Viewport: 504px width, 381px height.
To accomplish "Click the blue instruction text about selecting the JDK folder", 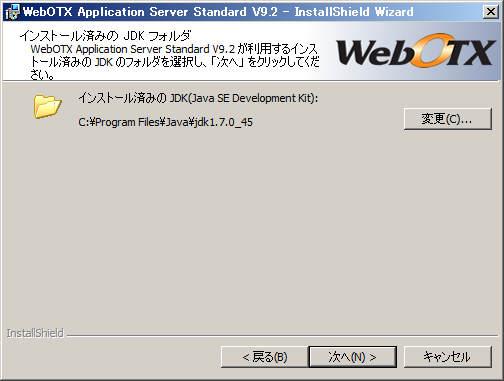I will pos(175,62).
